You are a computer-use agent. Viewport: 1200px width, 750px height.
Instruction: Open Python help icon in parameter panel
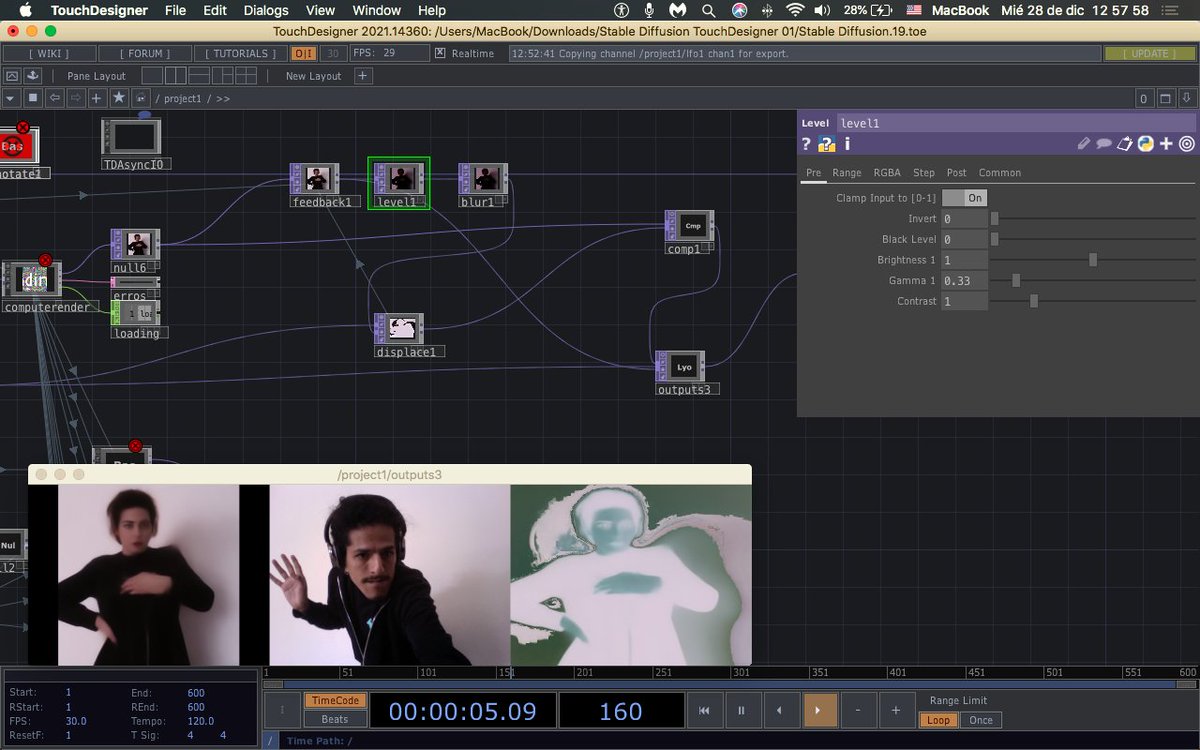(827, 144)
